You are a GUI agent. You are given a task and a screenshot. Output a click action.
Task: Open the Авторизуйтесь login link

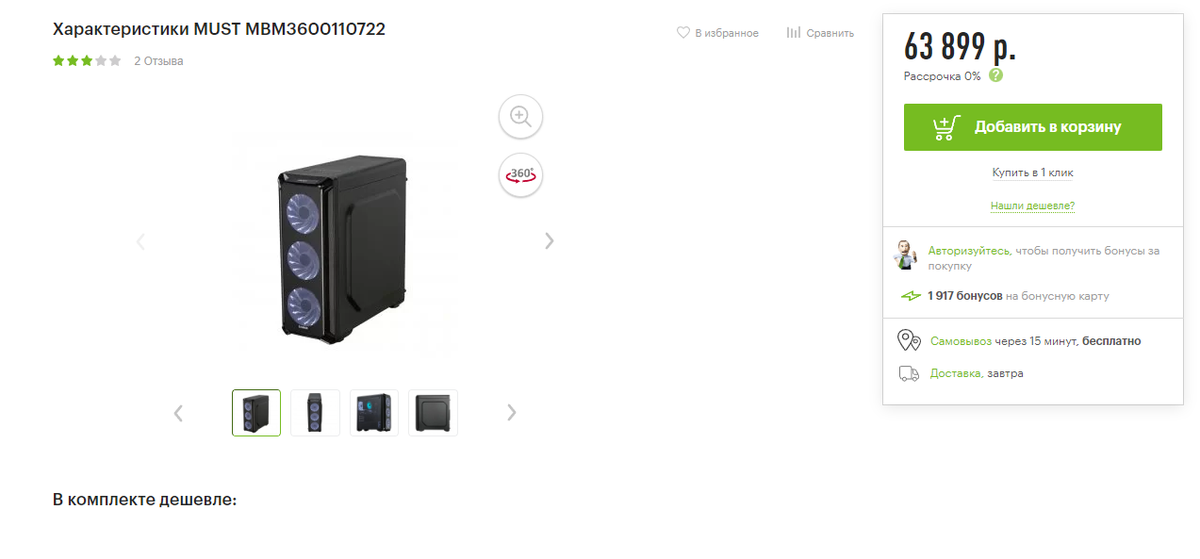pos(969,251)
